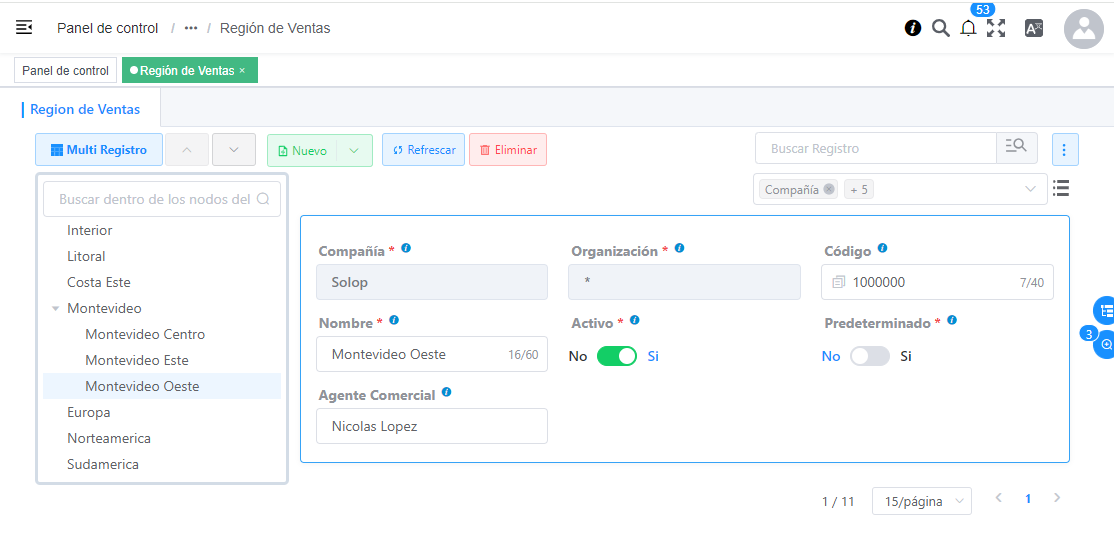Image resolution: width=1114 pixels, height=535 pixels.
Task: Close the Región de Ventas tab
Action: (242, 71)
